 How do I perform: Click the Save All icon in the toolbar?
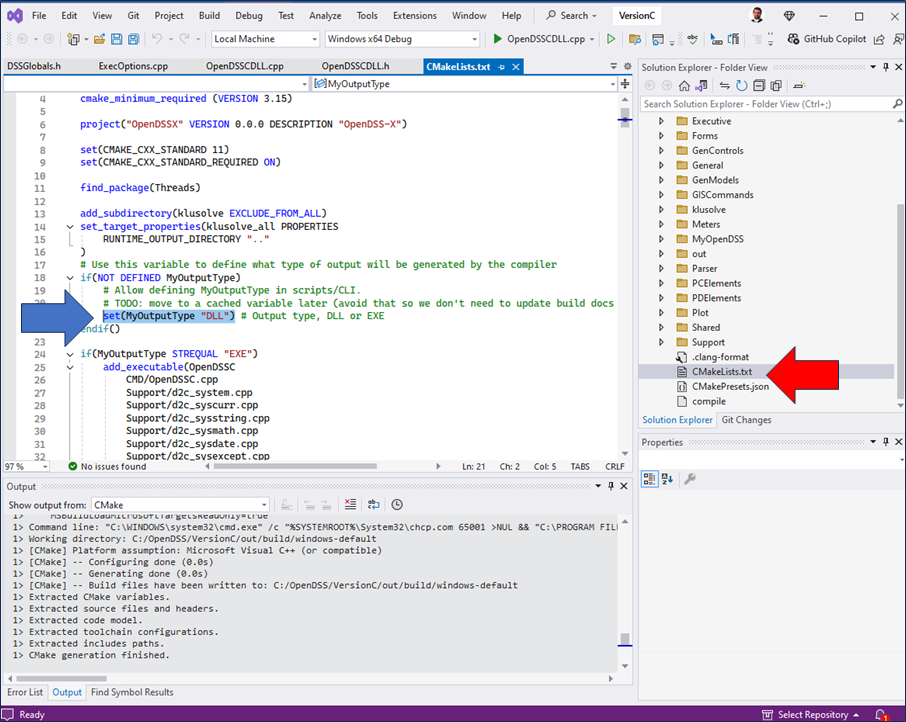click(x=132, y=38)
